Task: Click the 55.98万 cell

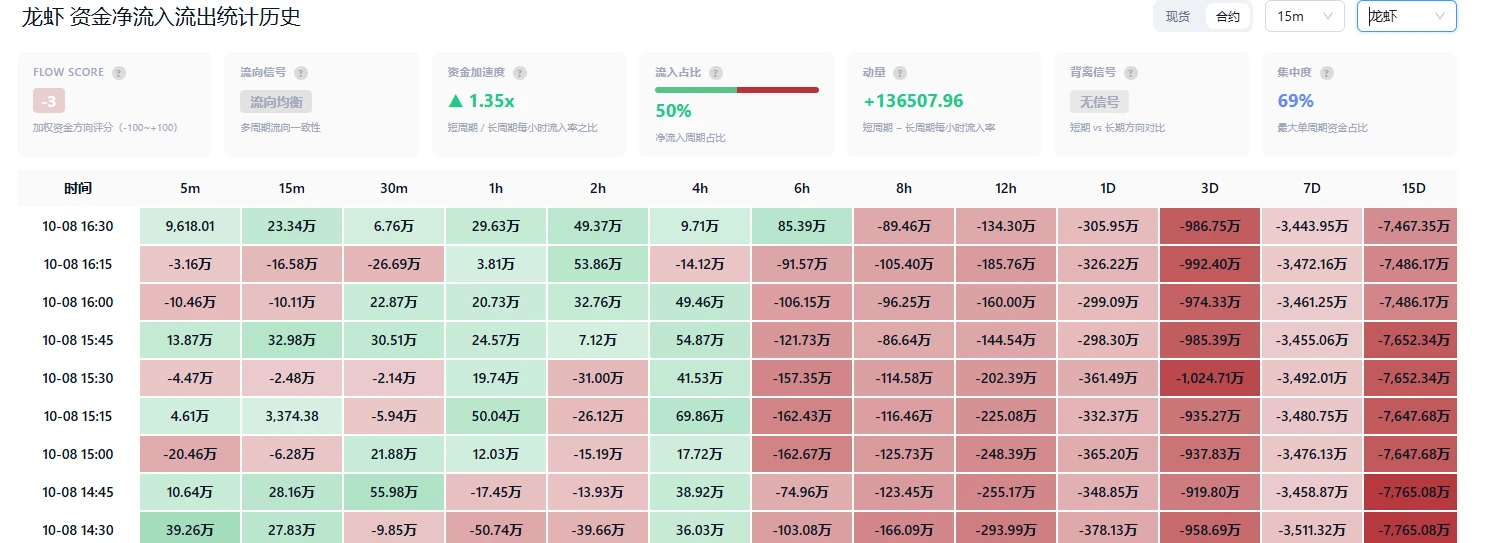Action: [394, 492]
